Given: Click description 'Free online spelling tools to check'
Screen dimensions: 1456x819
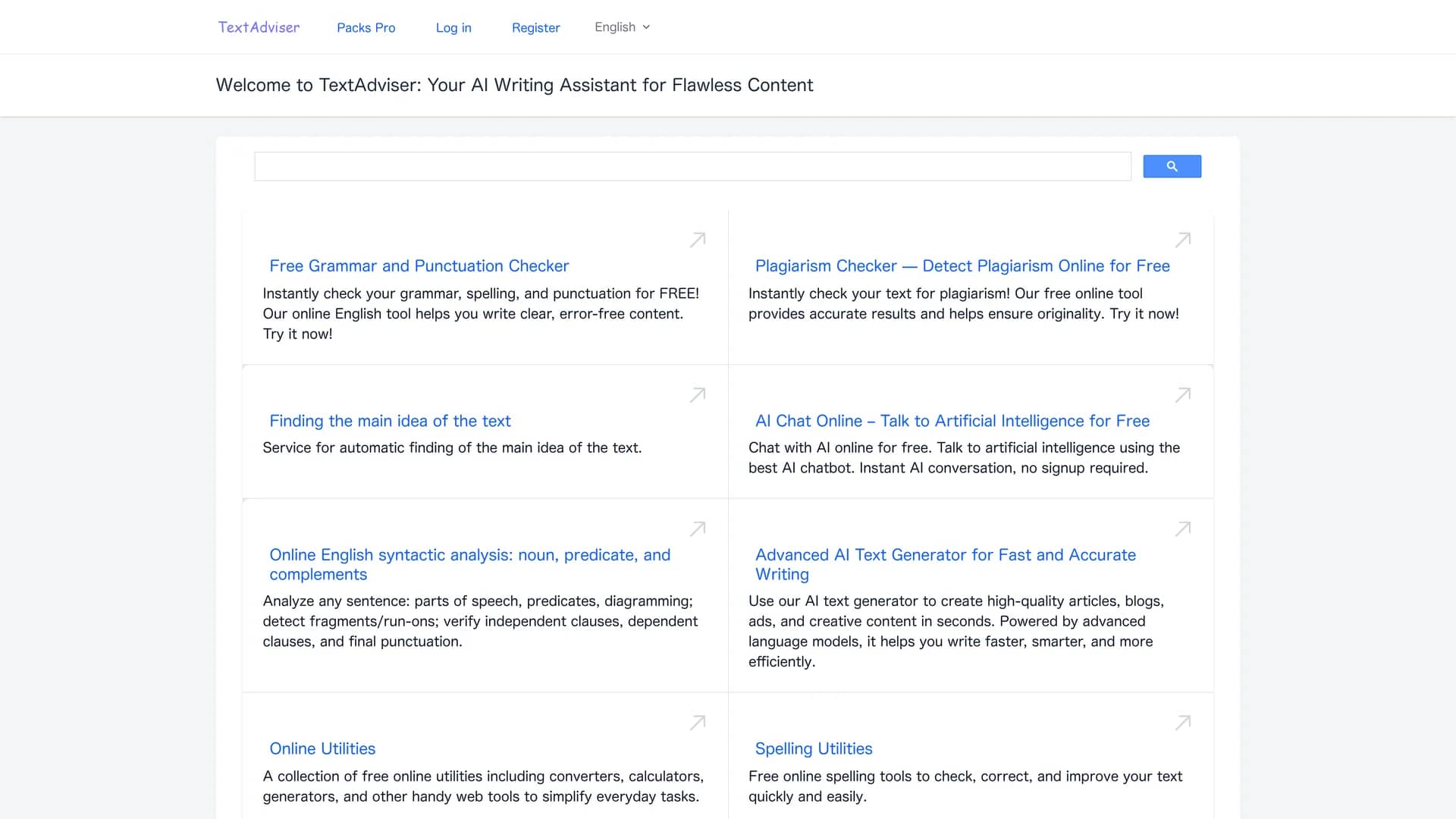Looking at the screenshot, I should click(965, 786).
